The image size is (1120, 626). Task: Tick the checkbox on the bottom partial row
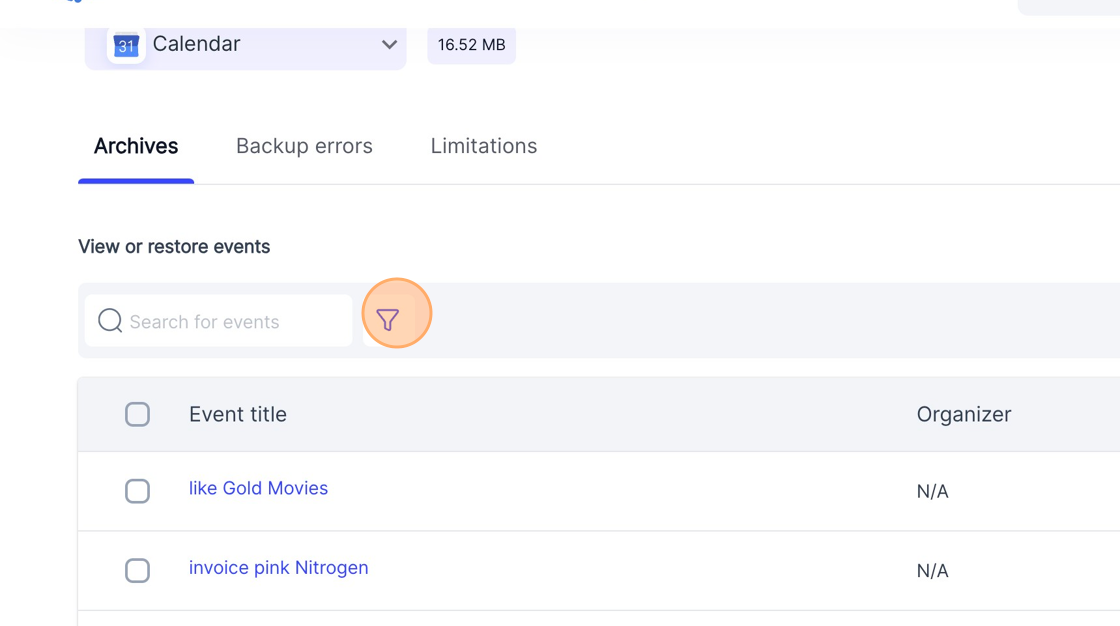(x=137, y=622)
